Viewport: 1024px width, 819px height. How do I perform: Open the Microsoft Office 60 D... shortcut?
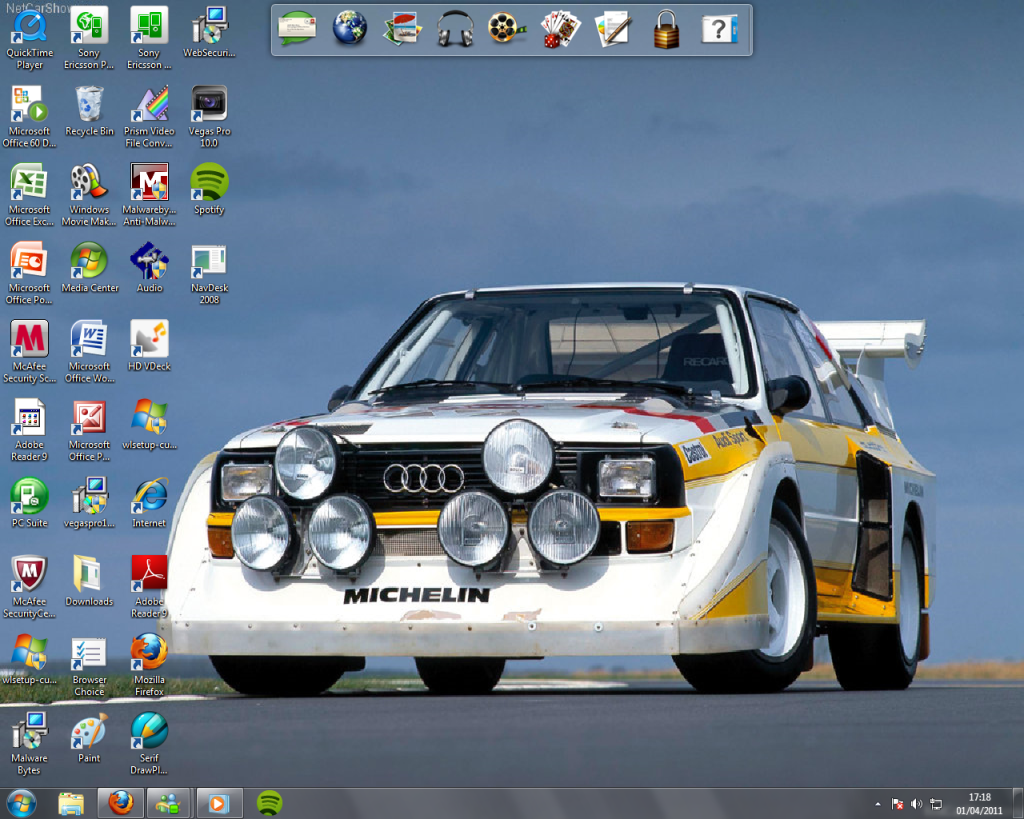pyautogui.click(x=29, y=118)
